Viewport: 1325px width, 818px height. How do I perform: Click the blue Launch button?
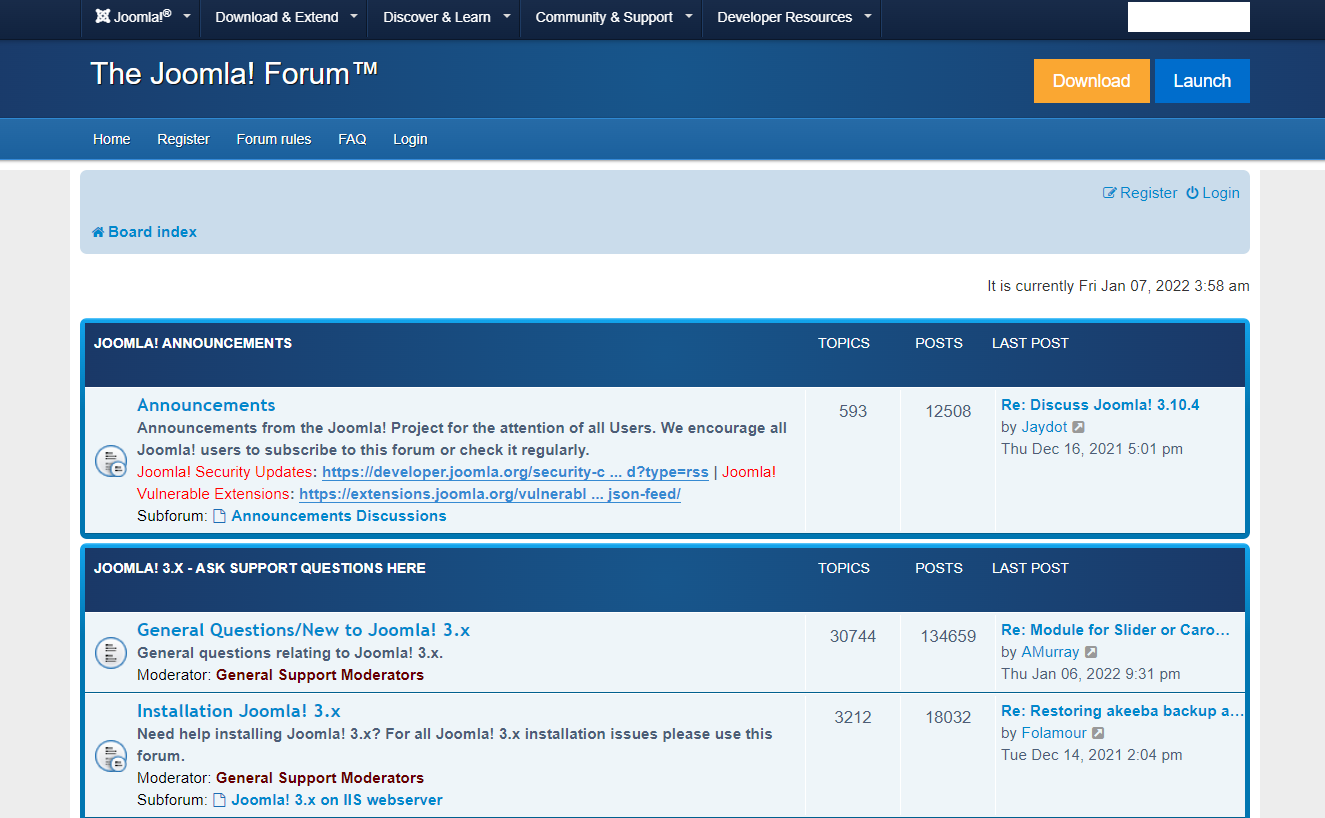(1202, 81)
